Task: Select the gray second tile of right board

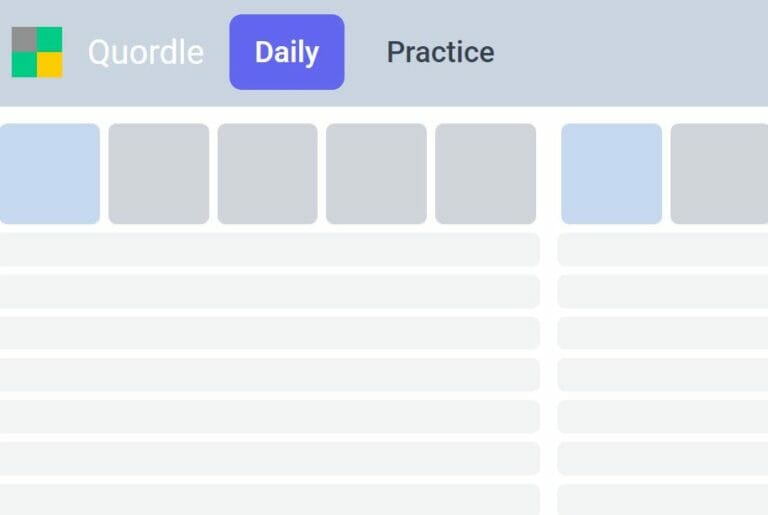Action: (719, 173)
